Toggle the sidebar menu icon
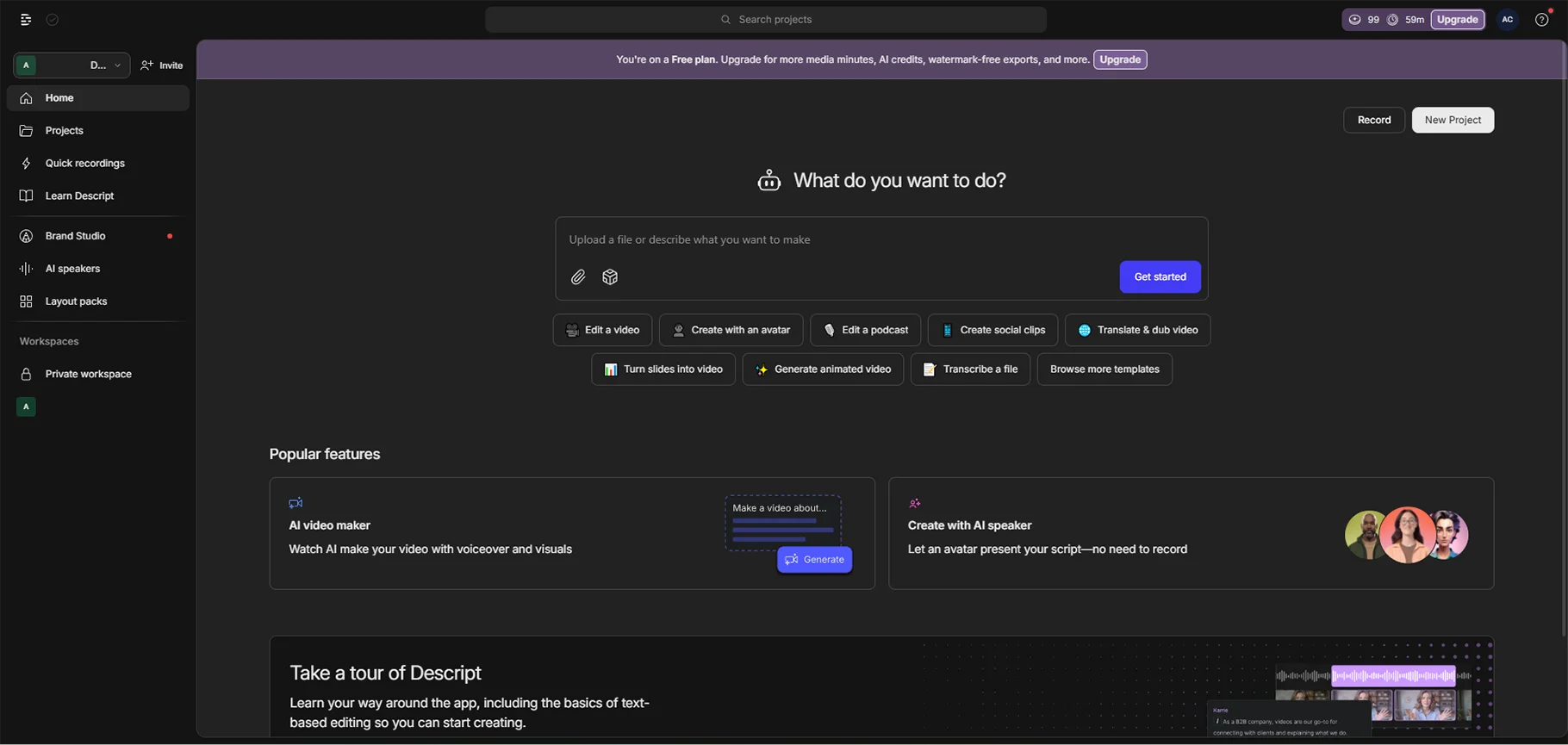This screenshot has height=745, width=1568. (x=26, y=20)
